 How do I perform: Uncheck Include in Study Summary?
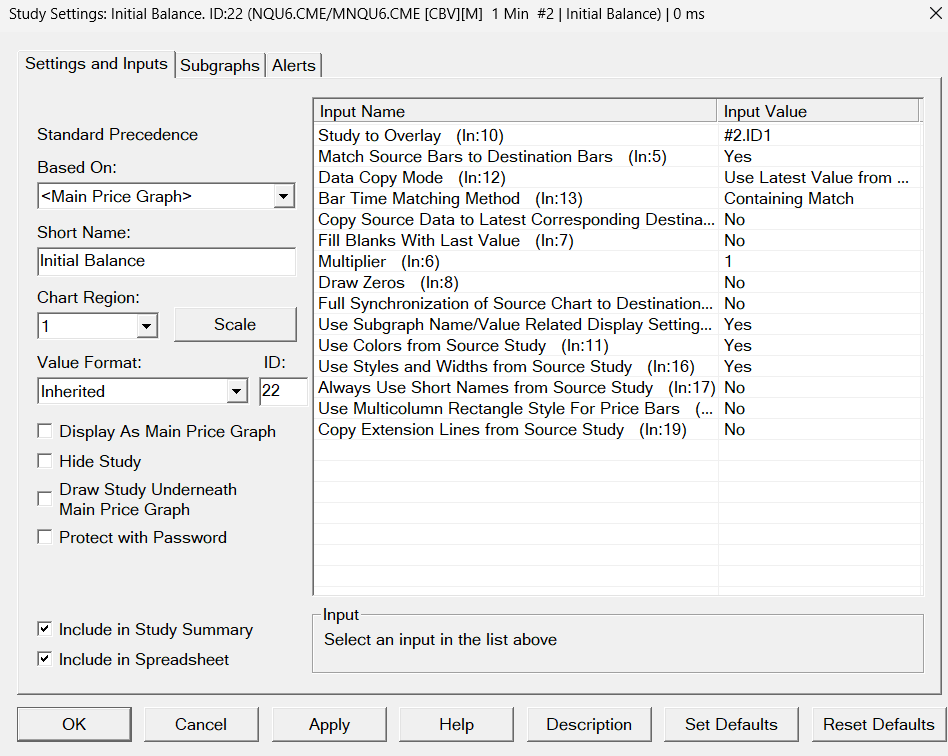click(x=45, y=629)
